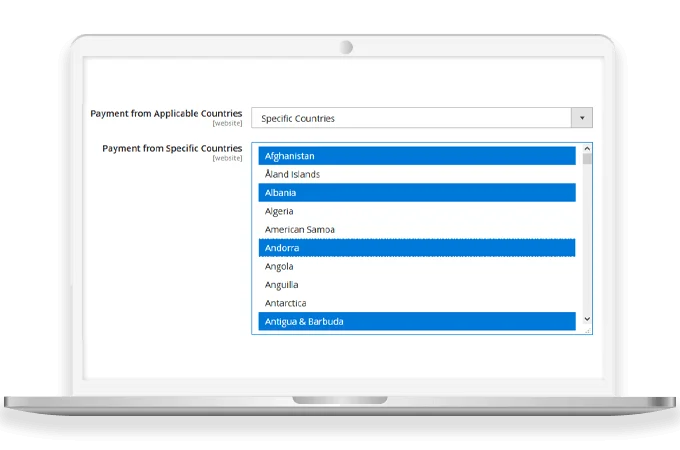This screenshot has height=450, width=680.
Task: Click the Payment from Specific Countries label
Action: 172,148
